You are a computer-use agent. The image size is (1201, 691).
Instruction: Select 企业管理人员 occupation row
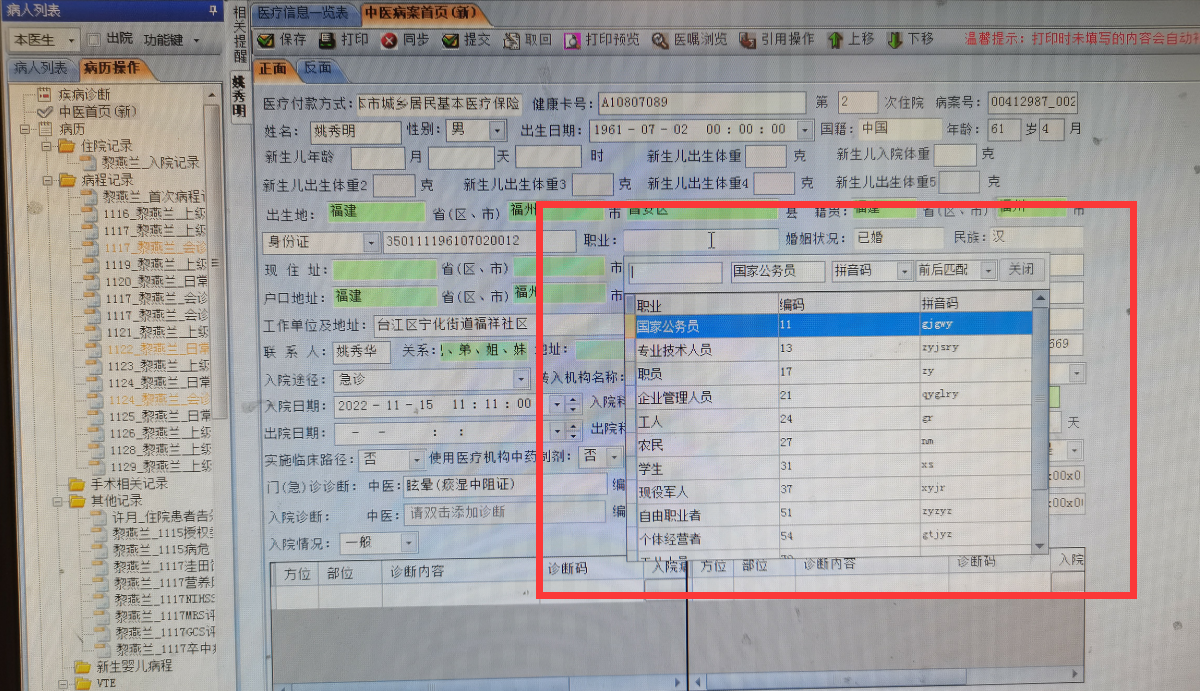point(832,397)
